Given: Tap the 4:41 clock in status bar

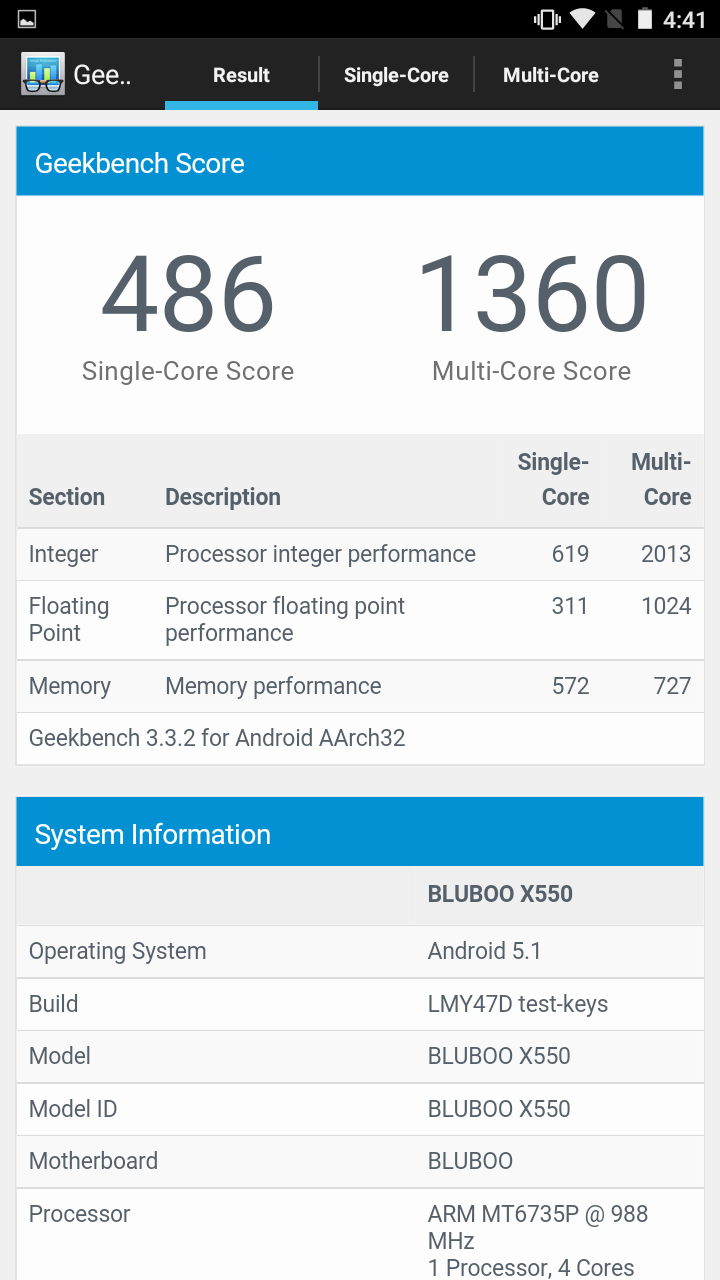Looking at the screenshot, I should click(x=685, y=20).
